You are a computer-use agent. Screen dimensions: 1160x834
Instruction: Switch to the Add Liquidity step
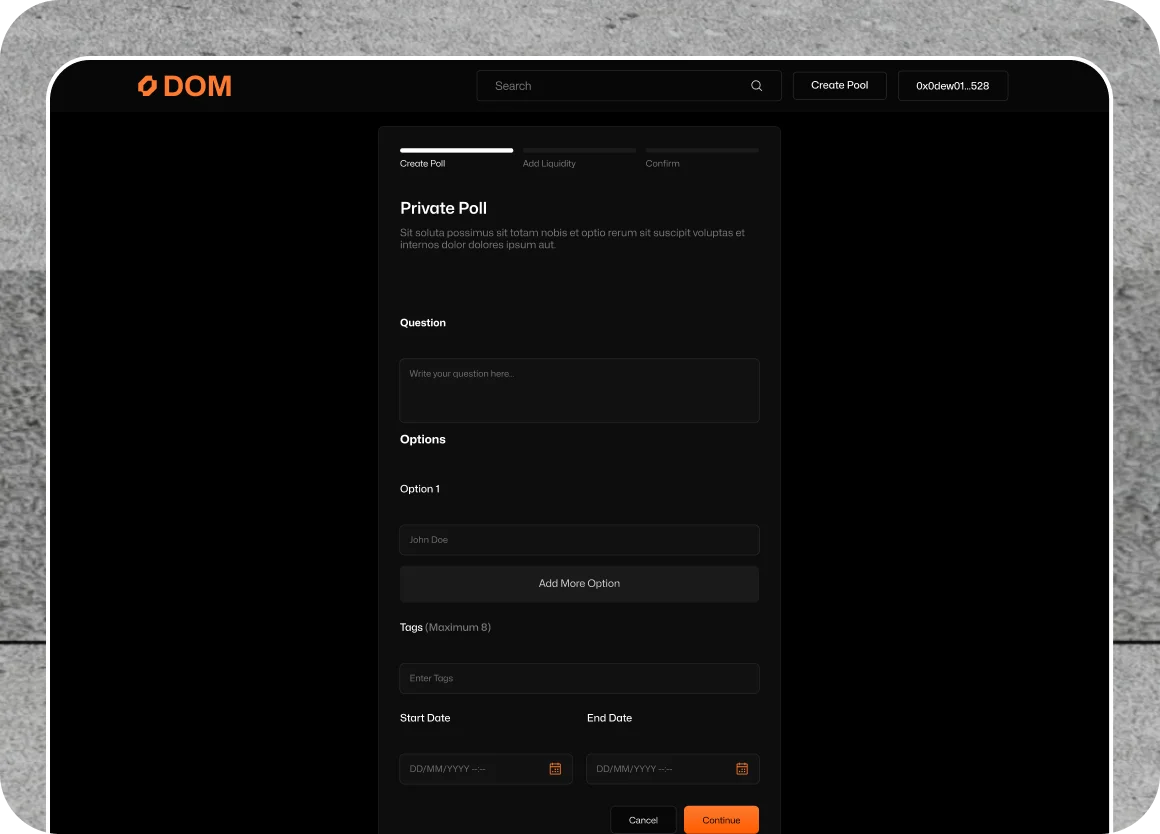[x=549, y=164]
